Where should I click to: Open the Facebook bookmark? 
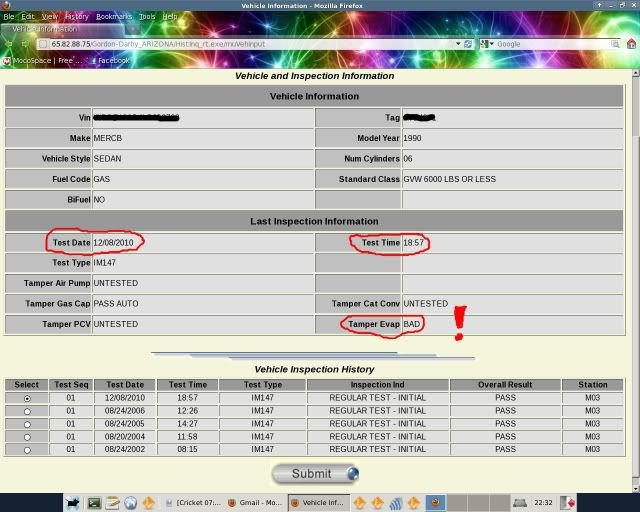[110, 60]
